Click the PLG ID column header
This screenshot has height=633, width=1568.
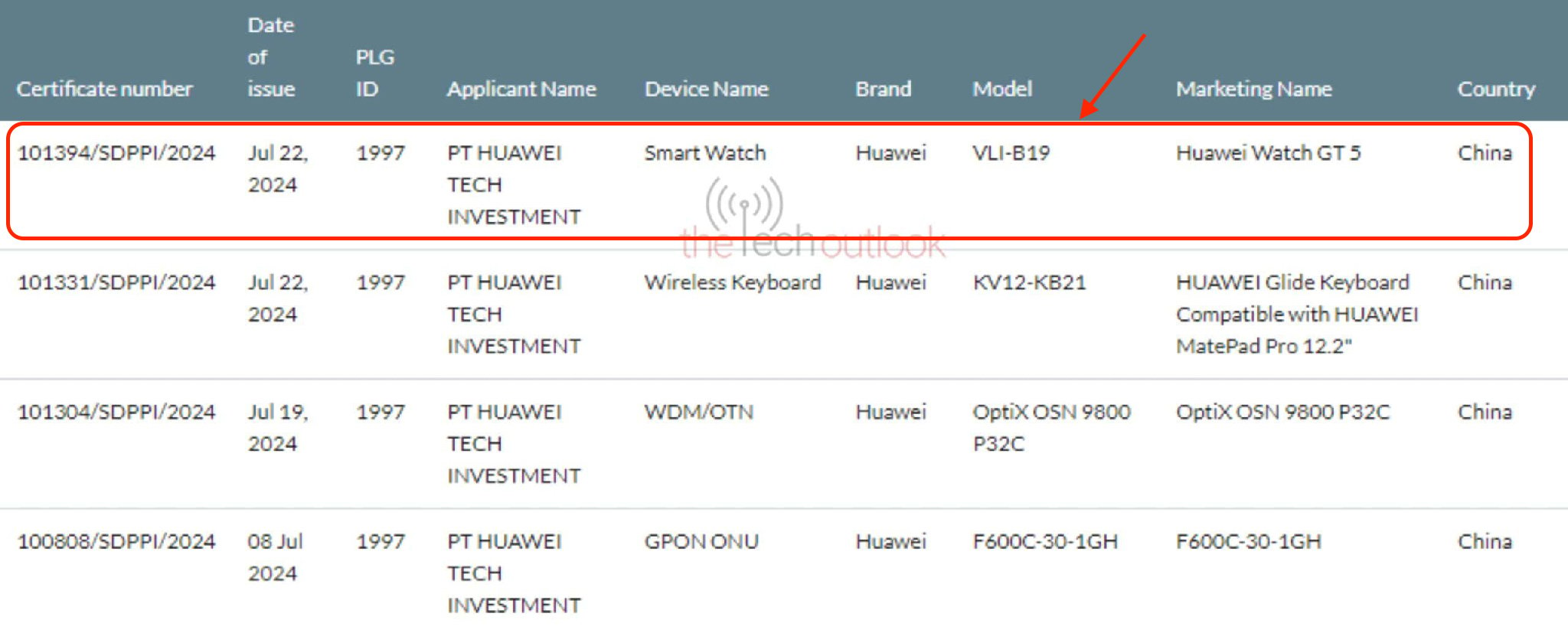tap(374, 73)
